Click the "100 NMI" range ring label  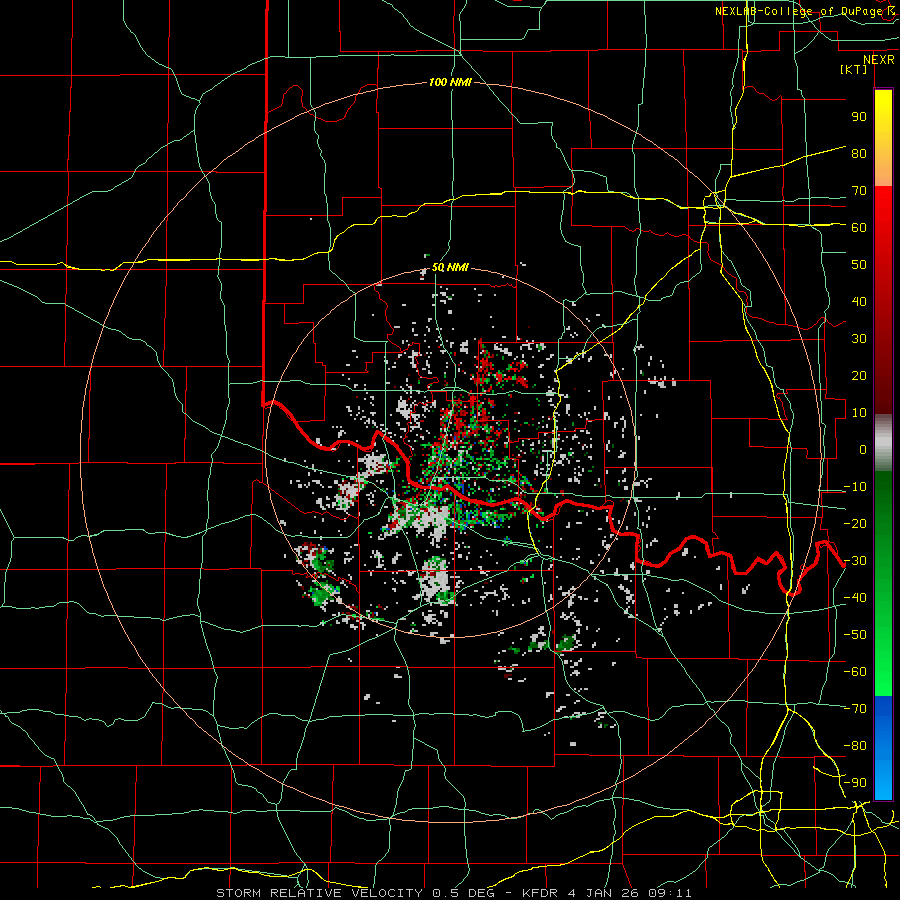click(x=450, y=83)
